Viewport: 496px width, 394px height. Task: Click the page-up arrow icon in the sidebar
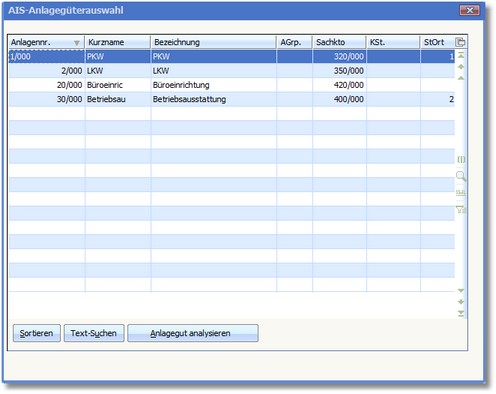click(461, 66)
